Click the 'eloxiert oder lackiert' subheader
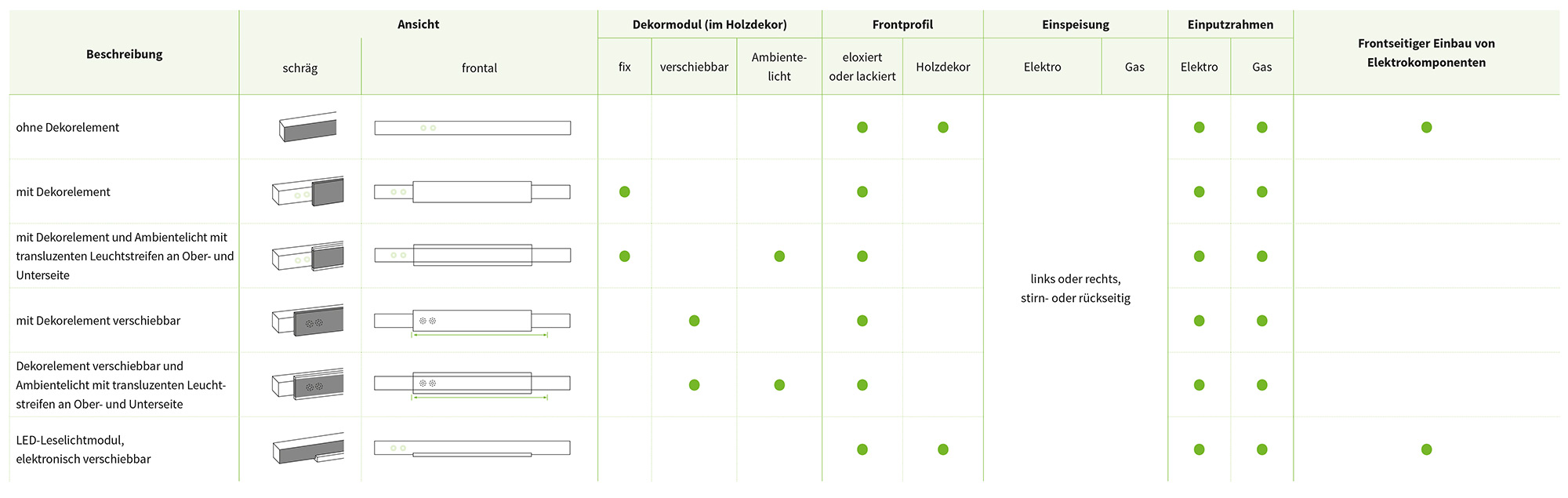The image size is (1568, 498). coord(862,67)
